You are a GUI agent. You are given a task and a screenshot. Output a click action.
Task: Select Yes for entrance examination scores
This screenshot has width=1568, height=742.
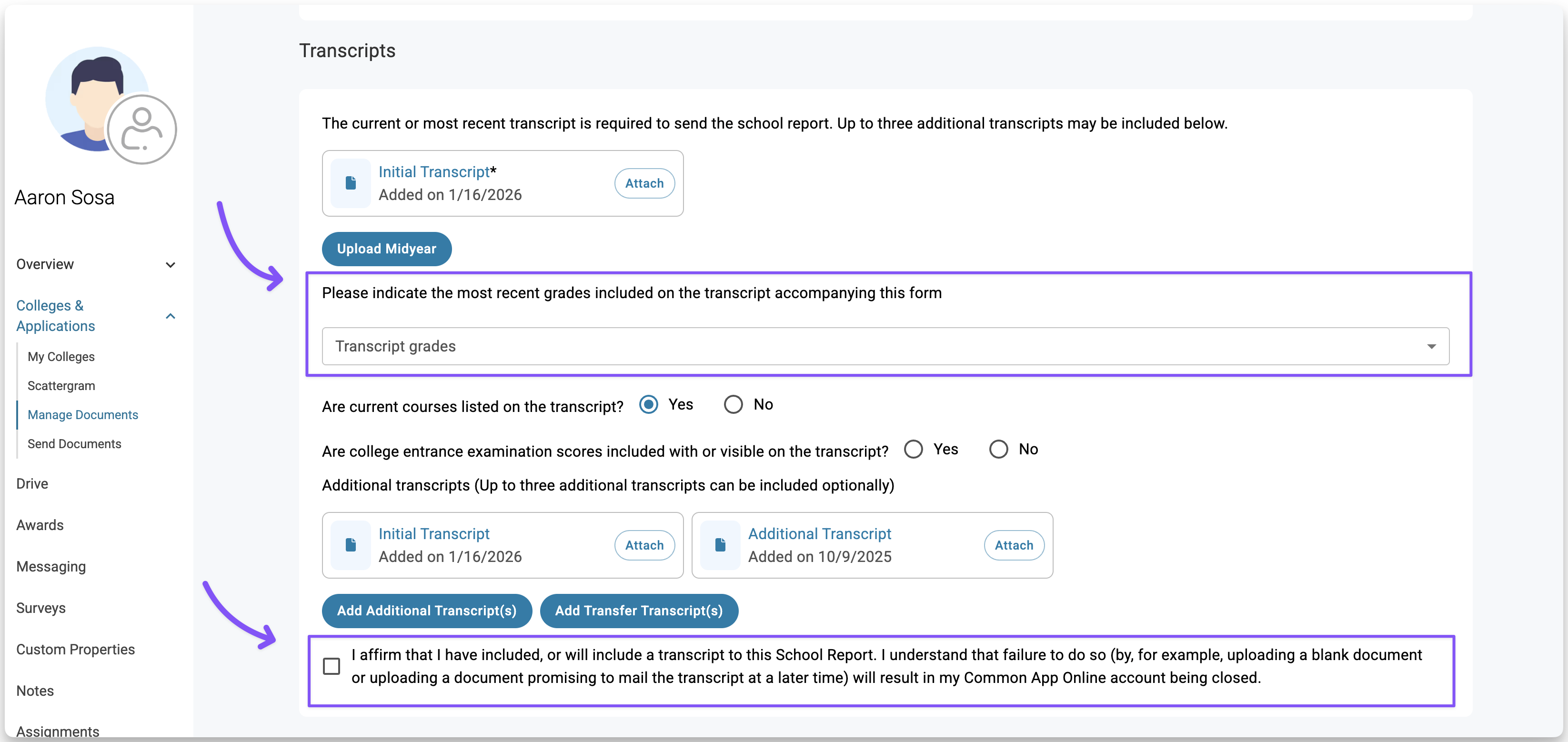(x=913, y=450)
